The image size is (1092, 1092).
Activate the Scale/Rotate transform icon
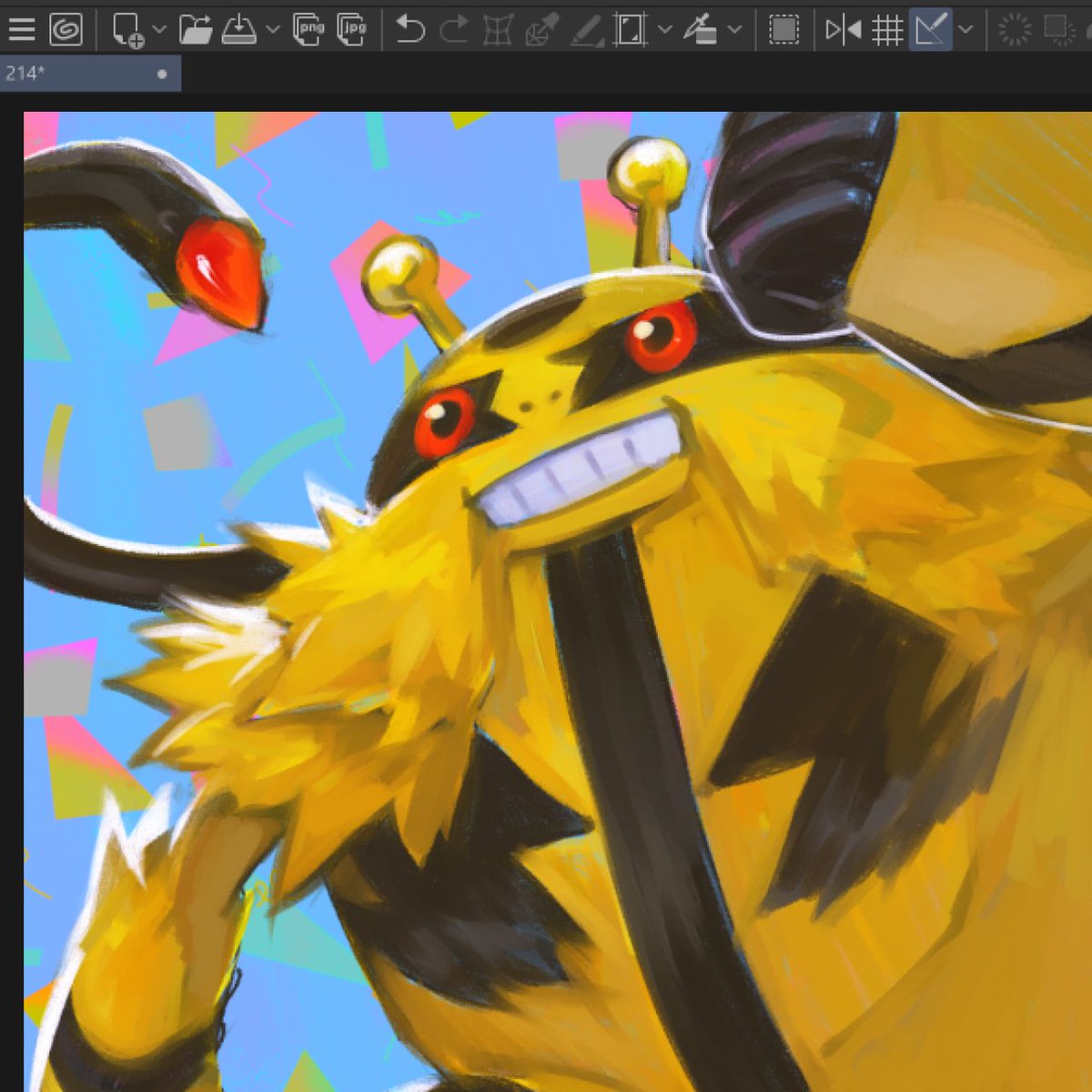coord(630,30)
